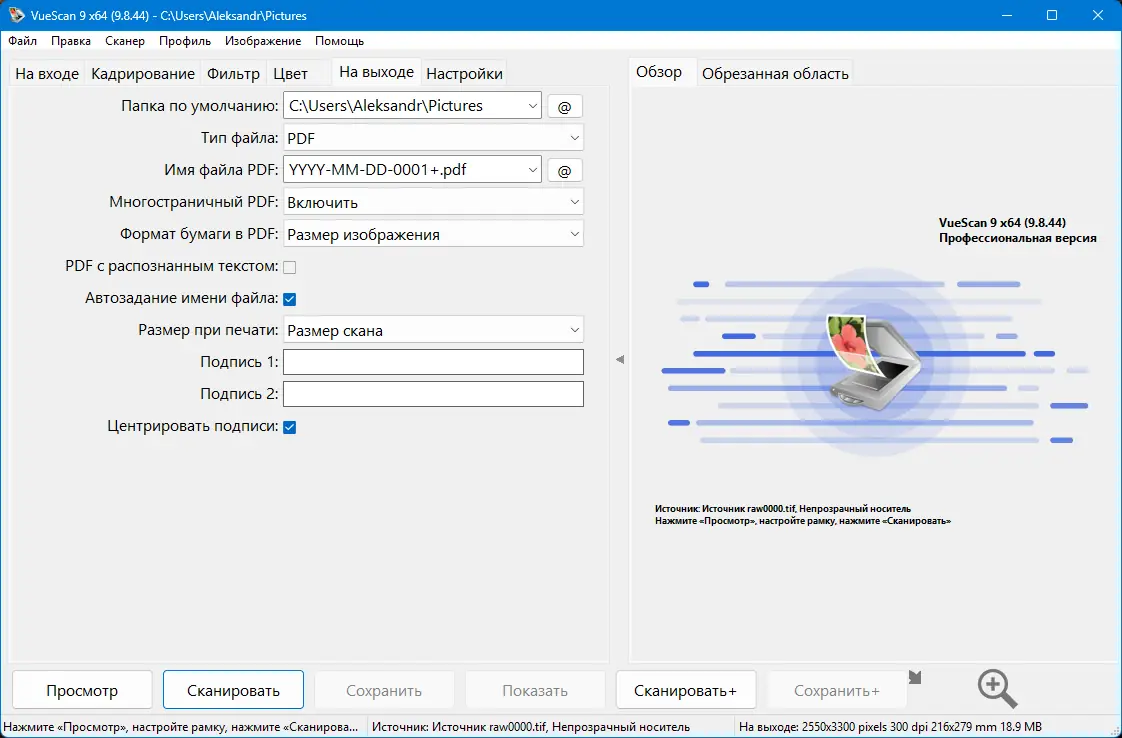Open the Файл menu
Screen dimensions: 1122x738
tap(23, 41)
